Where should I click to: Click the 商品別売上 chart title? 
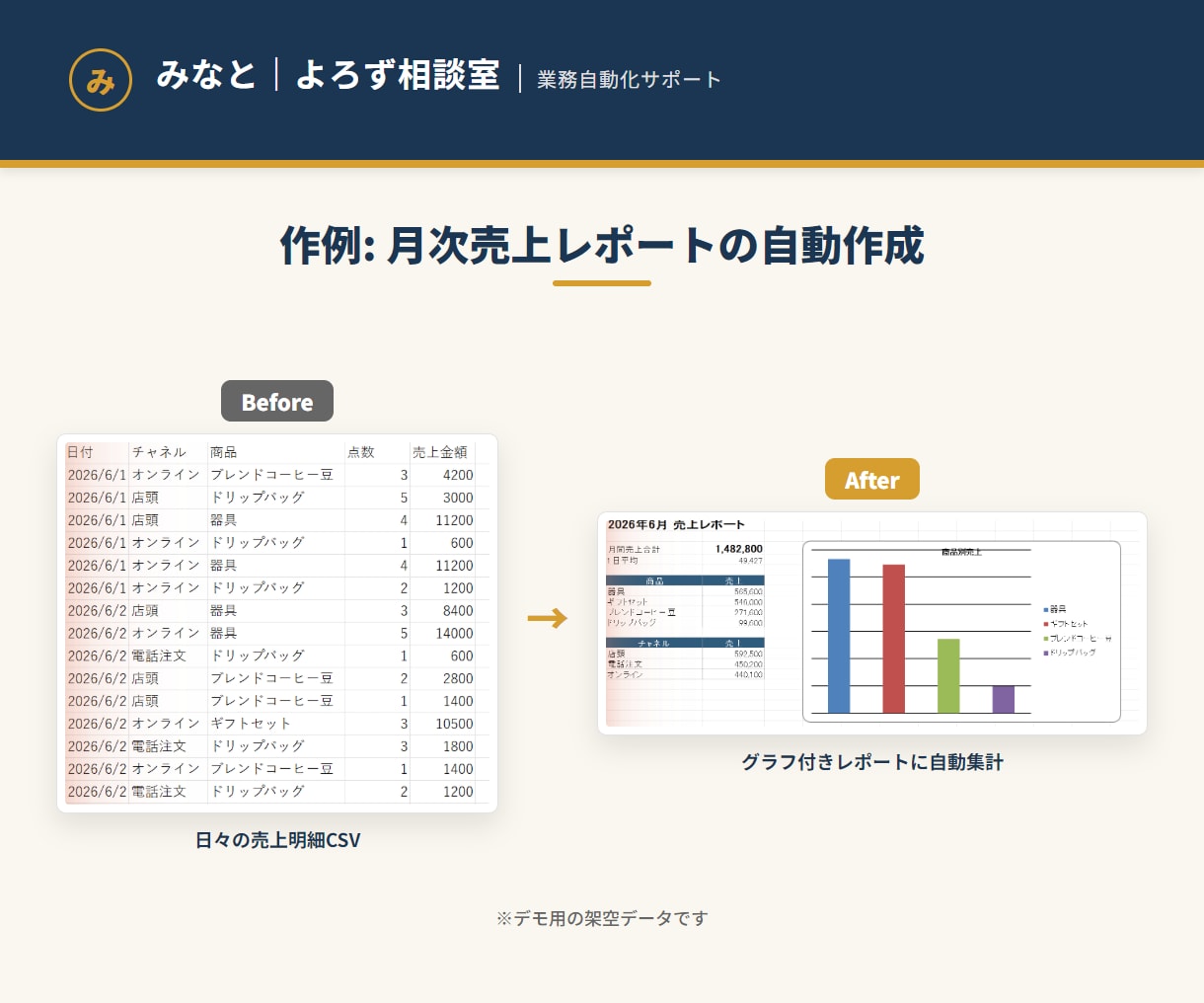961,552
